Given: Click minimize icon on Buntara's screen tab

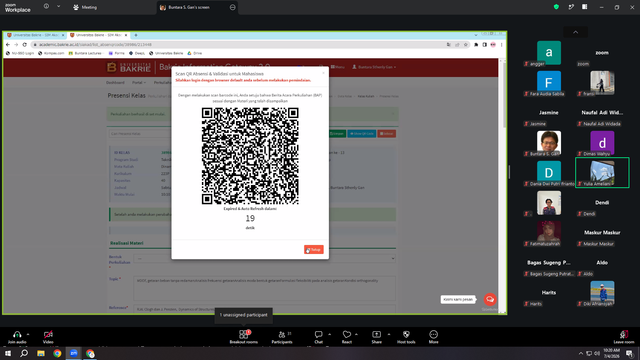Looking at the screenshot, I should pyautogui.click(x=232, y=7).
